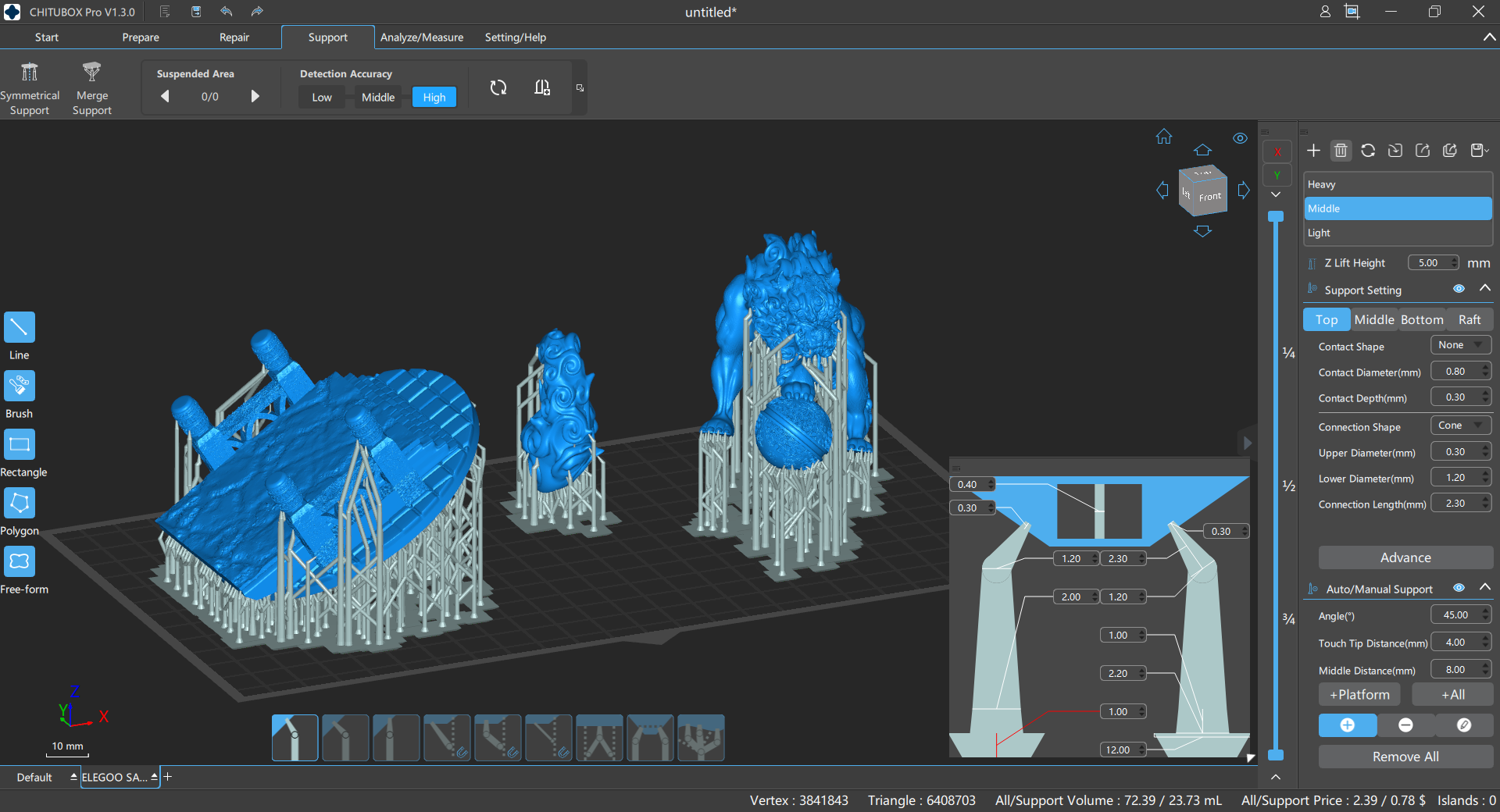Image resolution: width=1500 pixels, height=812 pixels.
Task: Set detection accuracy to Middle
Action: (378, 98)
